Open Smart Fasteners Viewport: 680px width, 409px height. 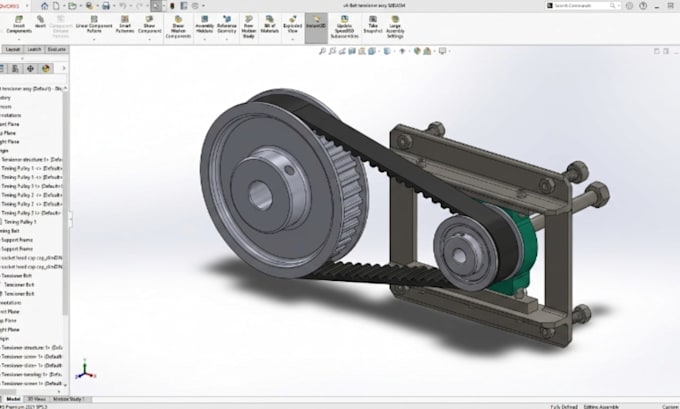click(125, 24)
